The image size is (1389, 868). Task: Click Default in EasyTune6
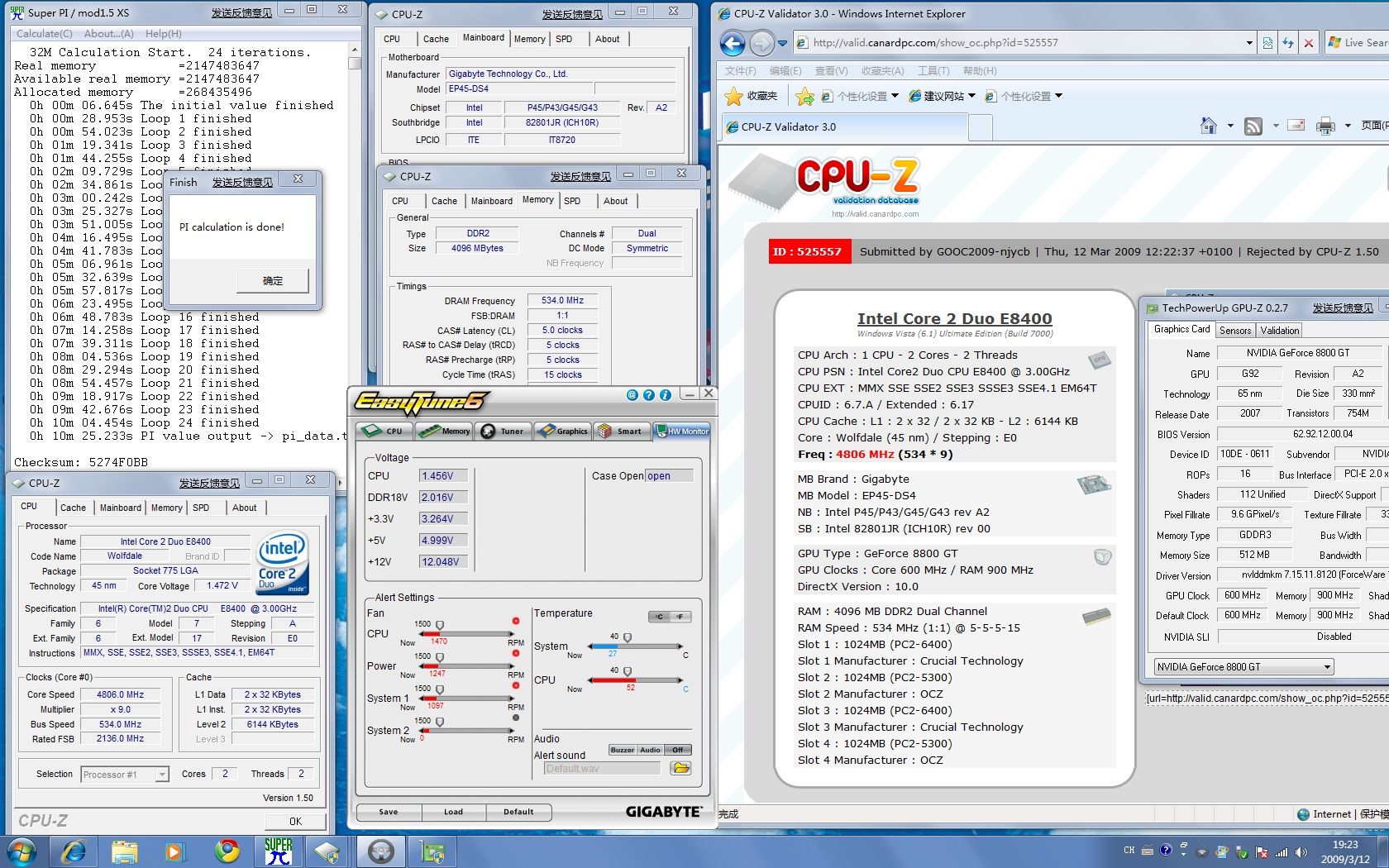tap(518, 812)
